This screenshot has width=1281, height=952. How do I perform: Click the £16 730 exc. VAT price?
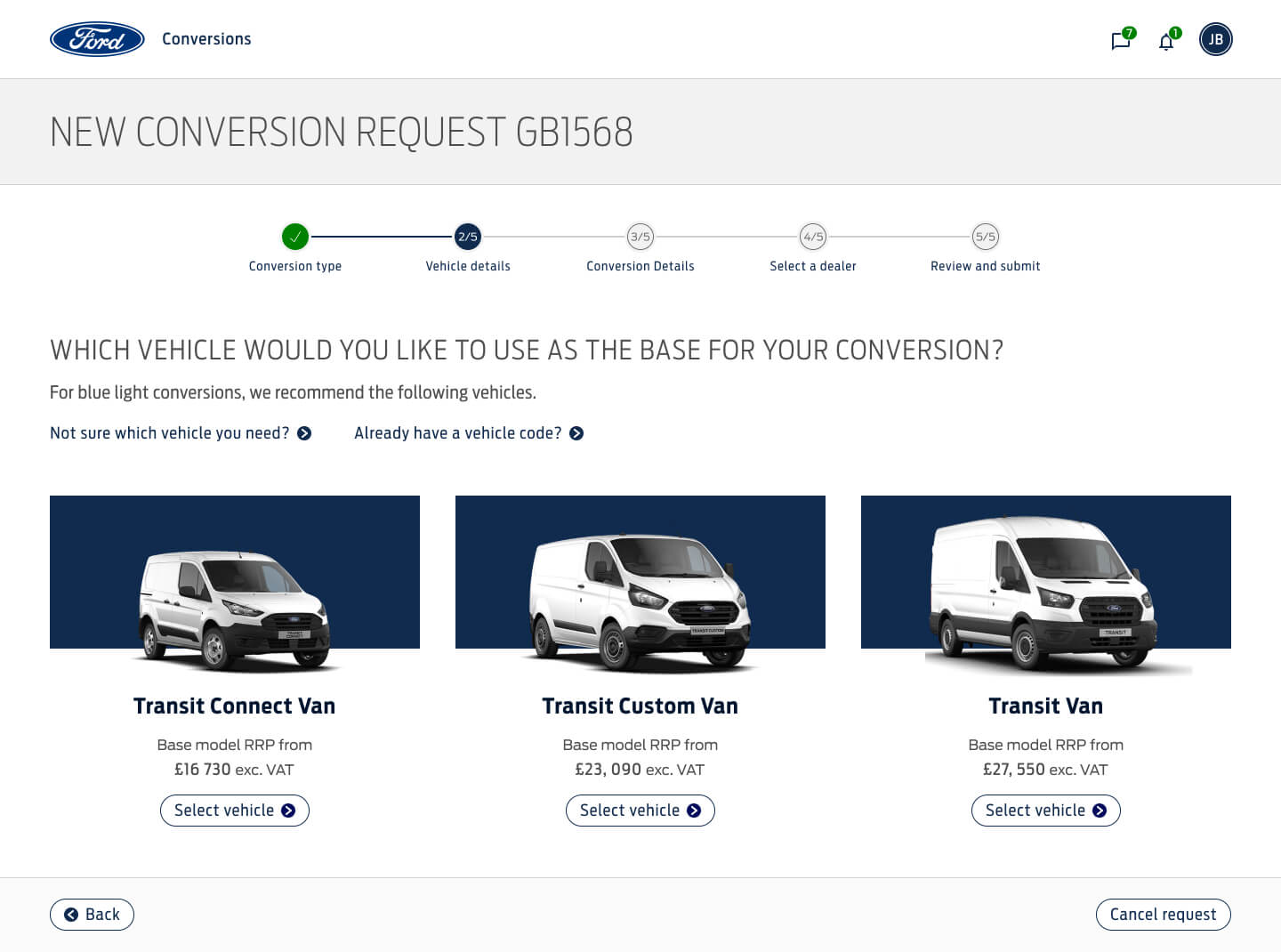point(234,770)
